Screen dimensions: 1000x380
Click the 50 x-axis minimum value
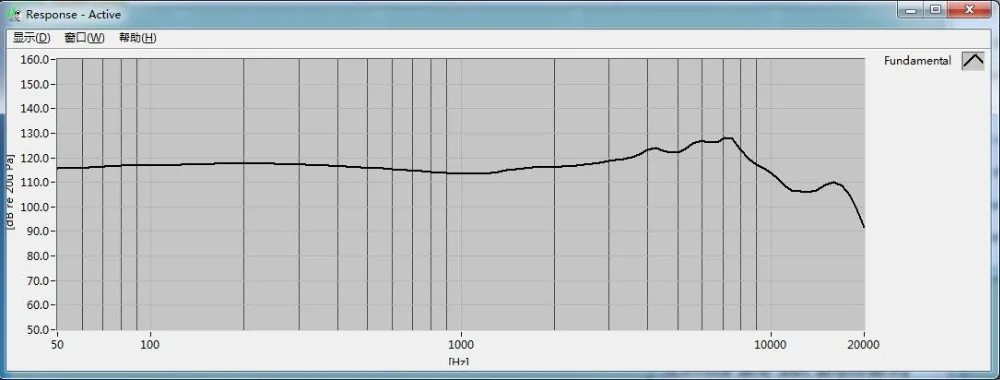click(x=57, y=344)
